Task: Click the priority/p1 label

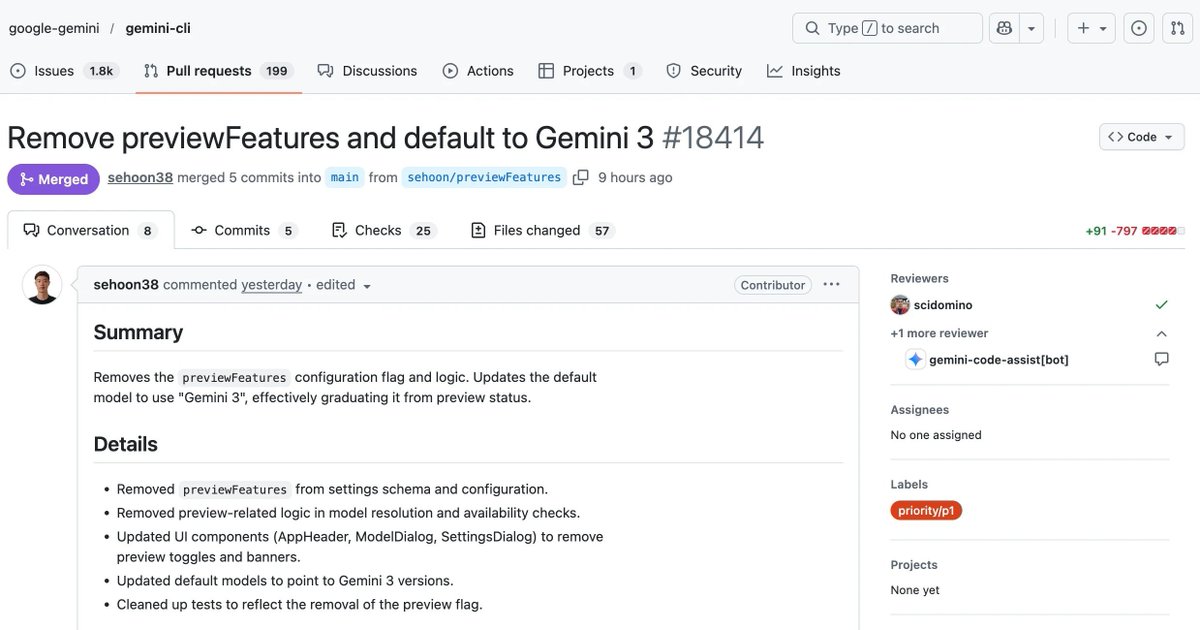Action: (926, 510)
